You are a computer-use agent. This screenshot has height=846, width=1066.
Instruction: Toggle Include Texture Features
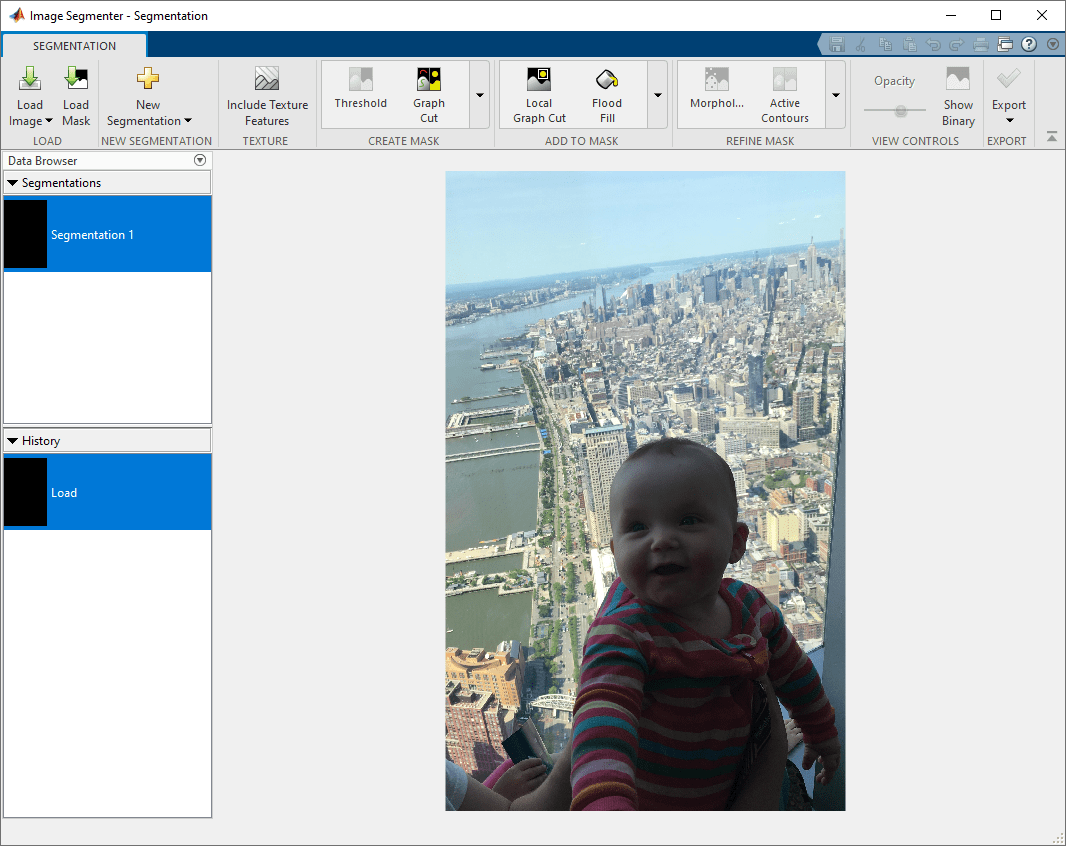pyautogui.click(x=267, y=96)
